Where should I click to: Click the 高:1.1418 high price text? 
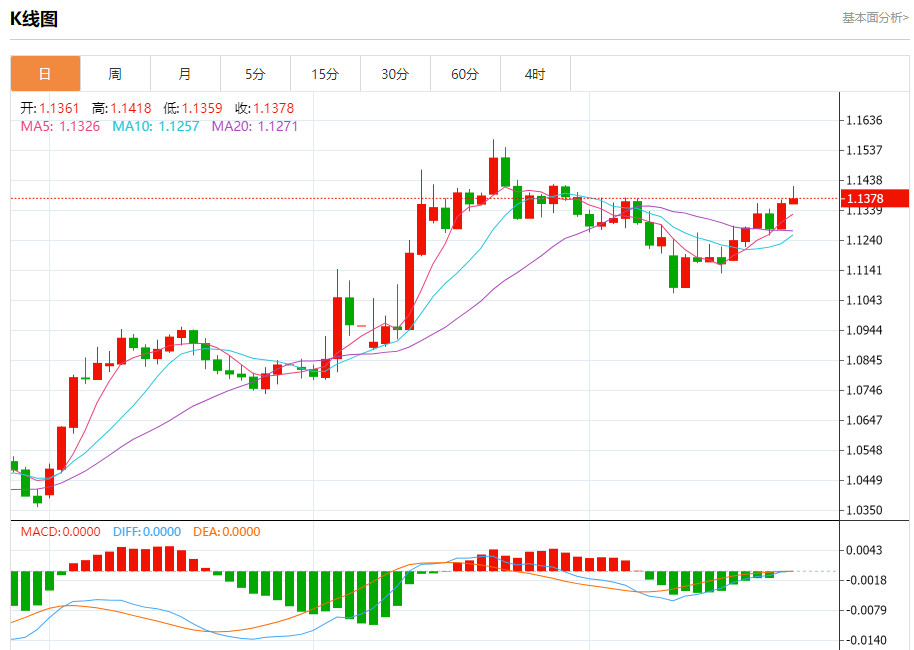coord(121,108)
